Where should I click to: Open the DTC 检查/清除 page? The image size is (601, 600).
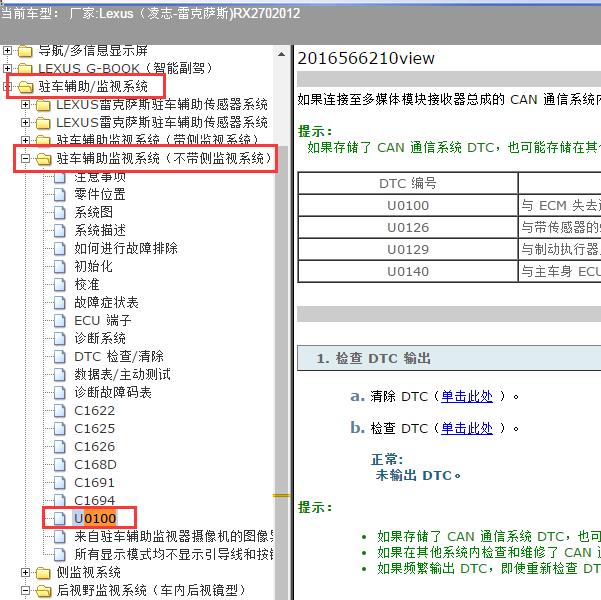pos(119,357)
